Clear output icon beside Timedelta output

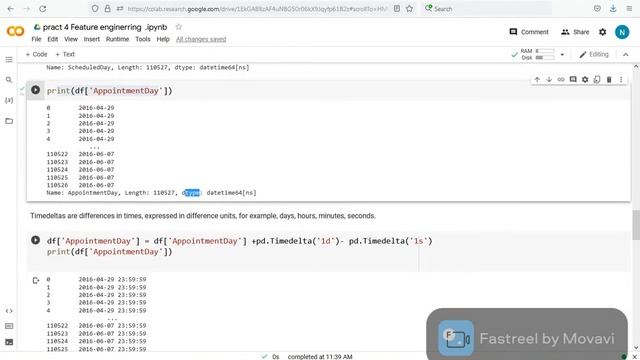point(36,280)
